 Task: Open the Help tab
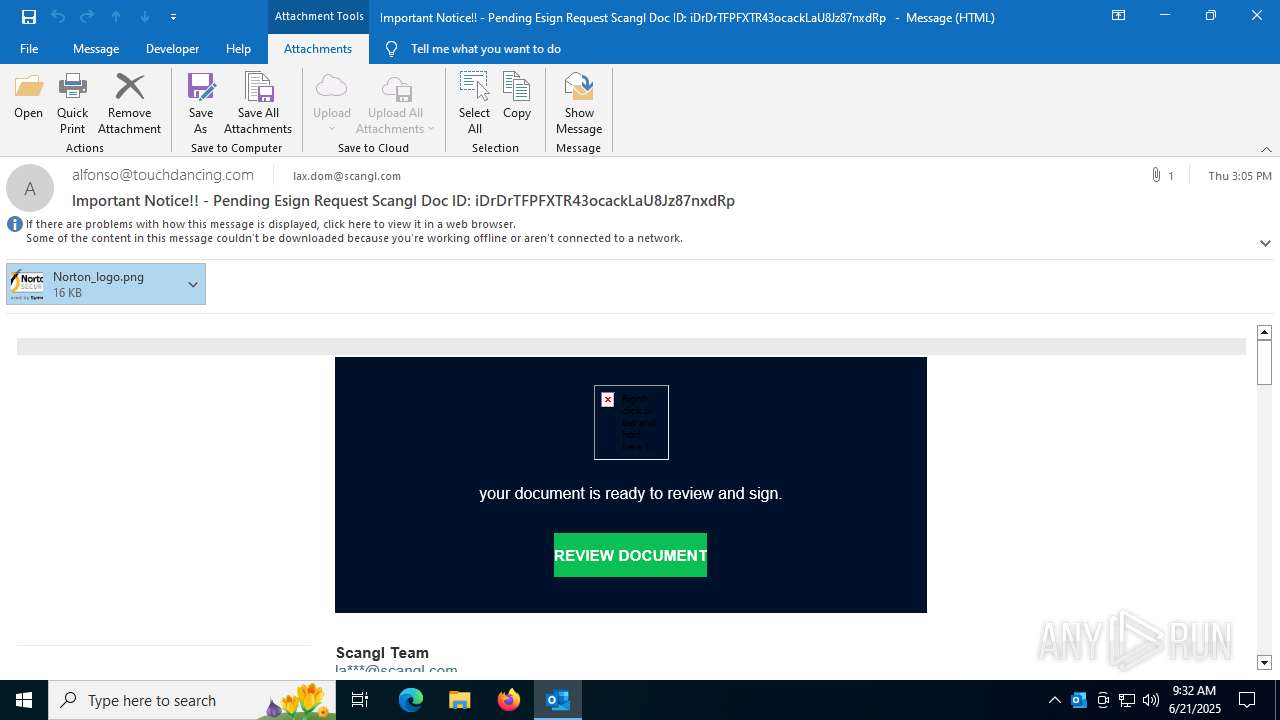pyautogui.click(x=238, y=49)
